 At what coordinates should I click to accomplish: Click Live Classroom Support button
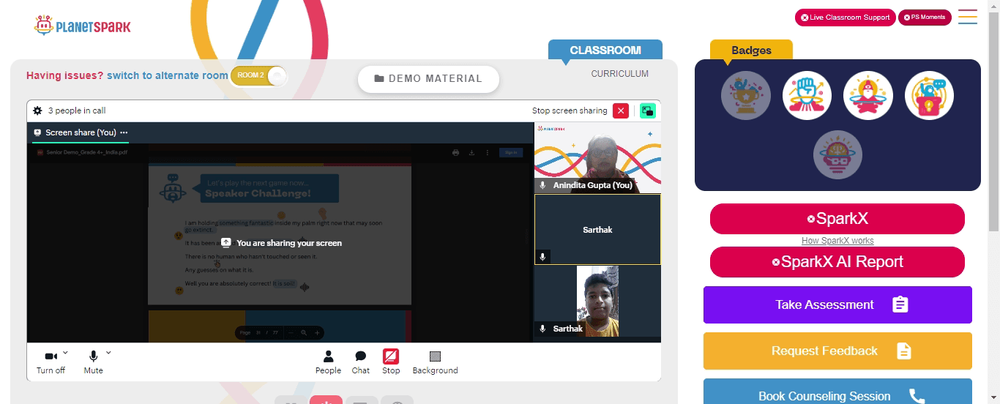tap(845, 17)
